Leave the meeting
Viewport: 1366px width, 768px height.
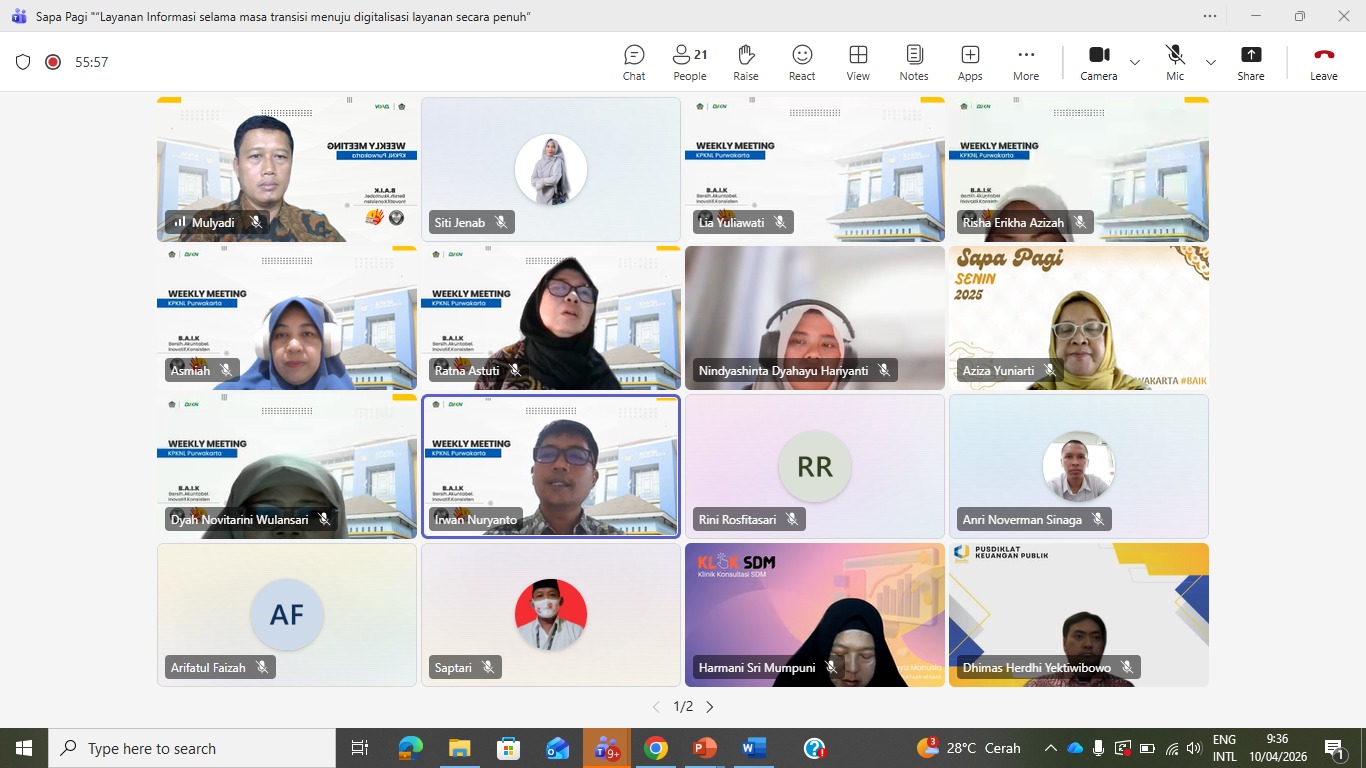(1324, 62)
